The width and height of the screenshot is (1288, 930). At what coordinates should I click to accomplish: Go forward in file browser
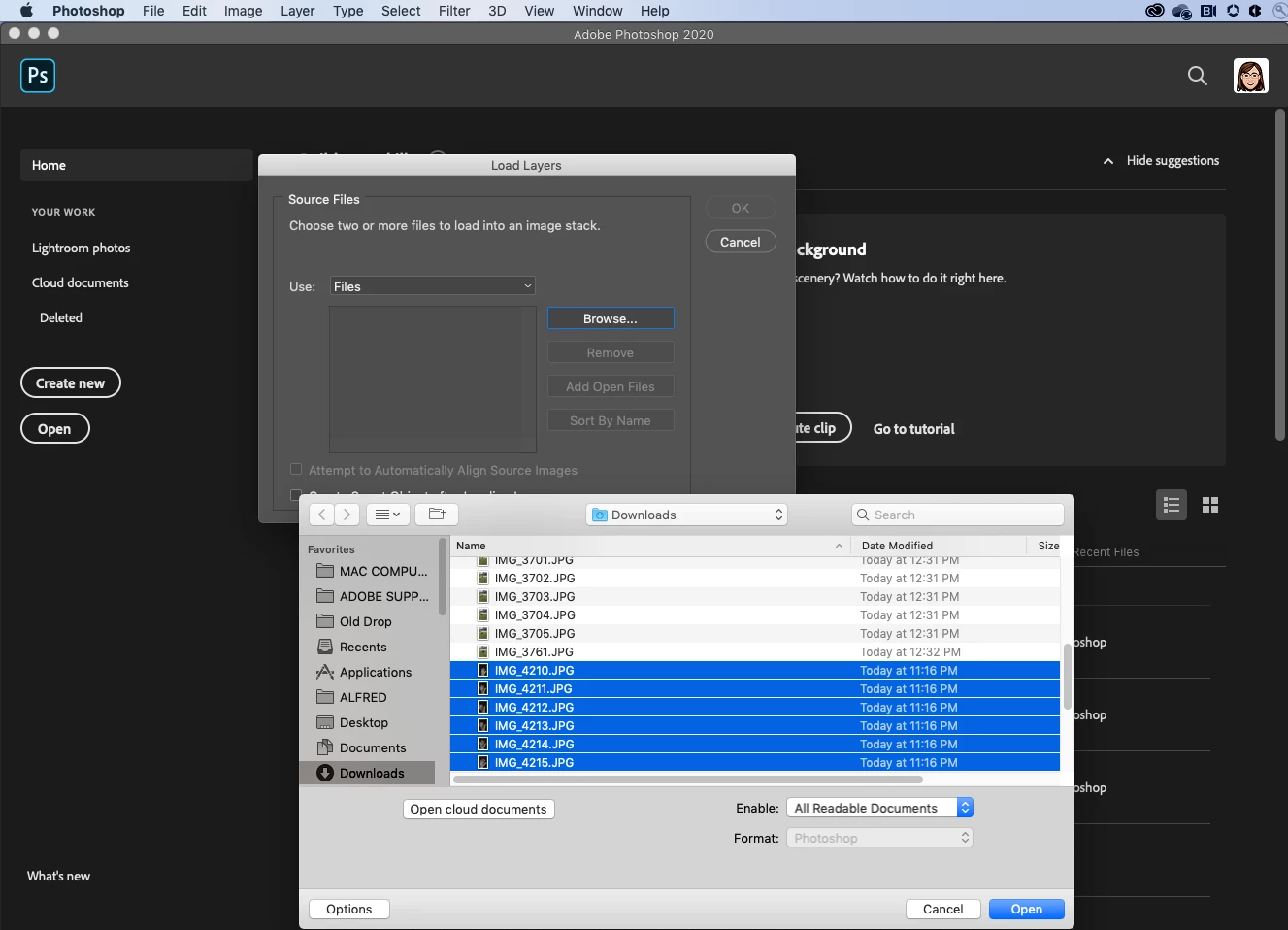point(347,515)
